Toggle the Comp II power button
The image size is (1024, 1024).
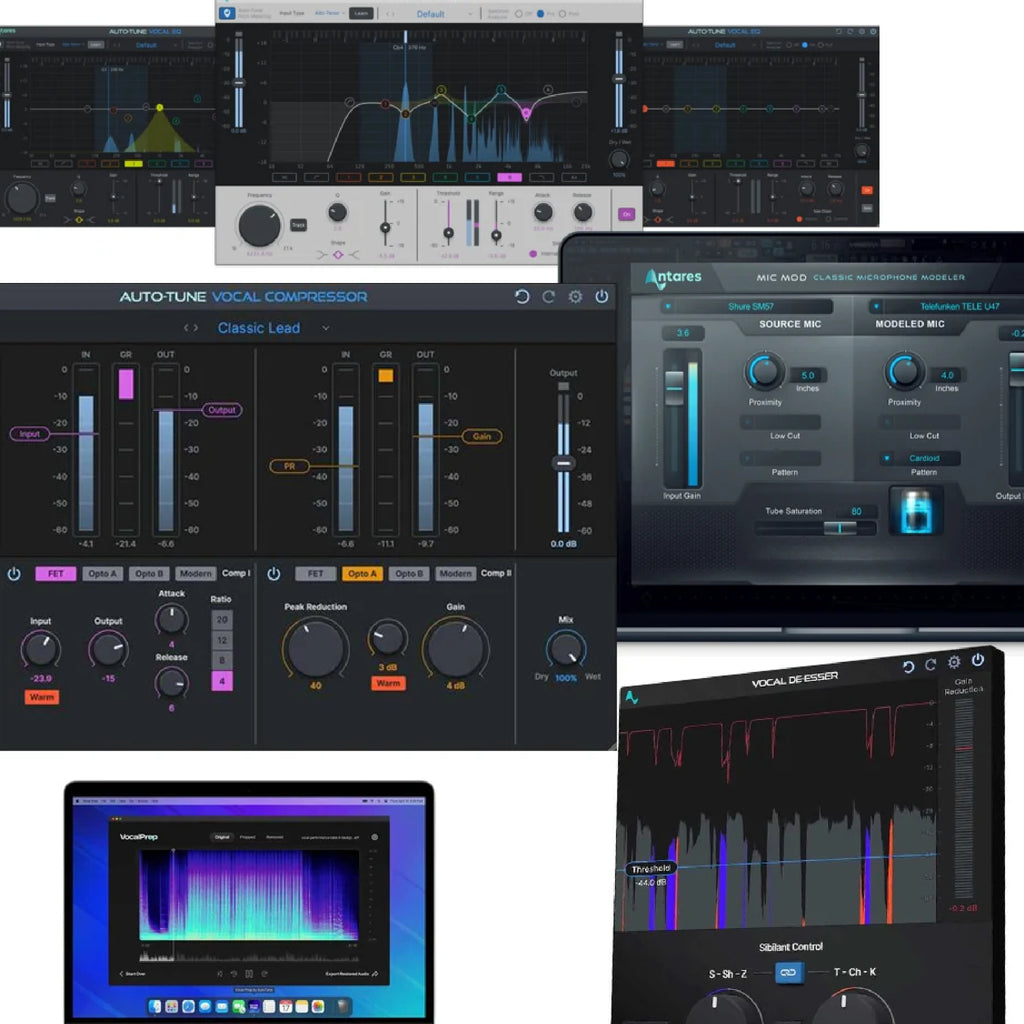click(x=273, y=574)
